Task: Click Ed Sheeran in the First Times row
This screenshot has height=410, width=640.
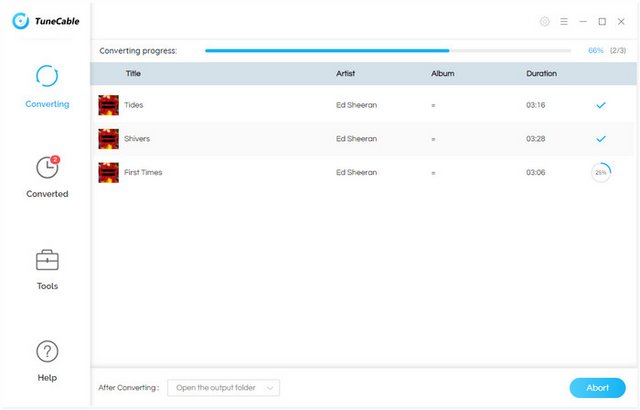Action: (x=356, y=172)
